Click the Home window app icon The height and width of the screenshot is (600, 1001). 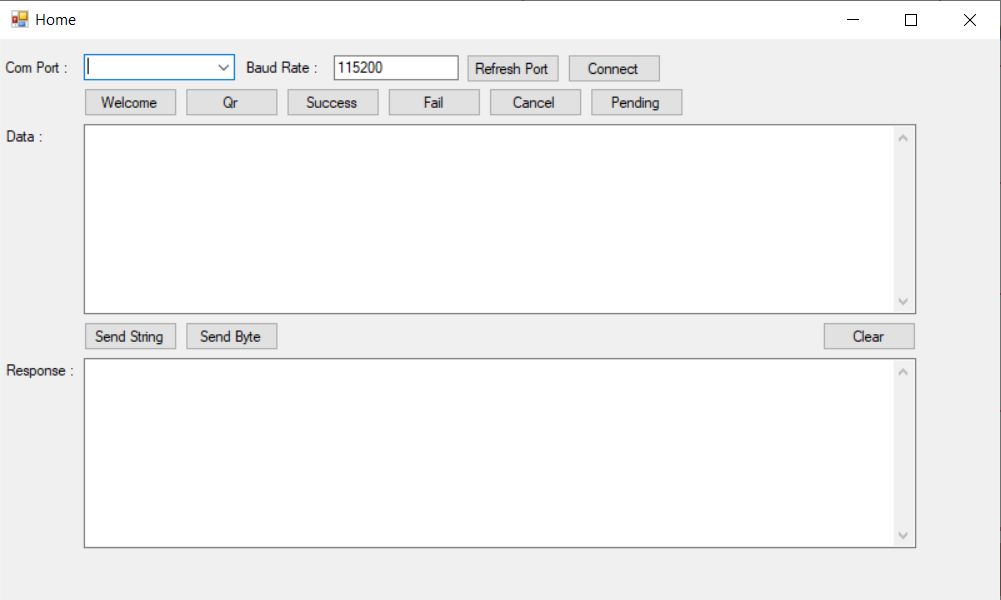click(20, 19)
